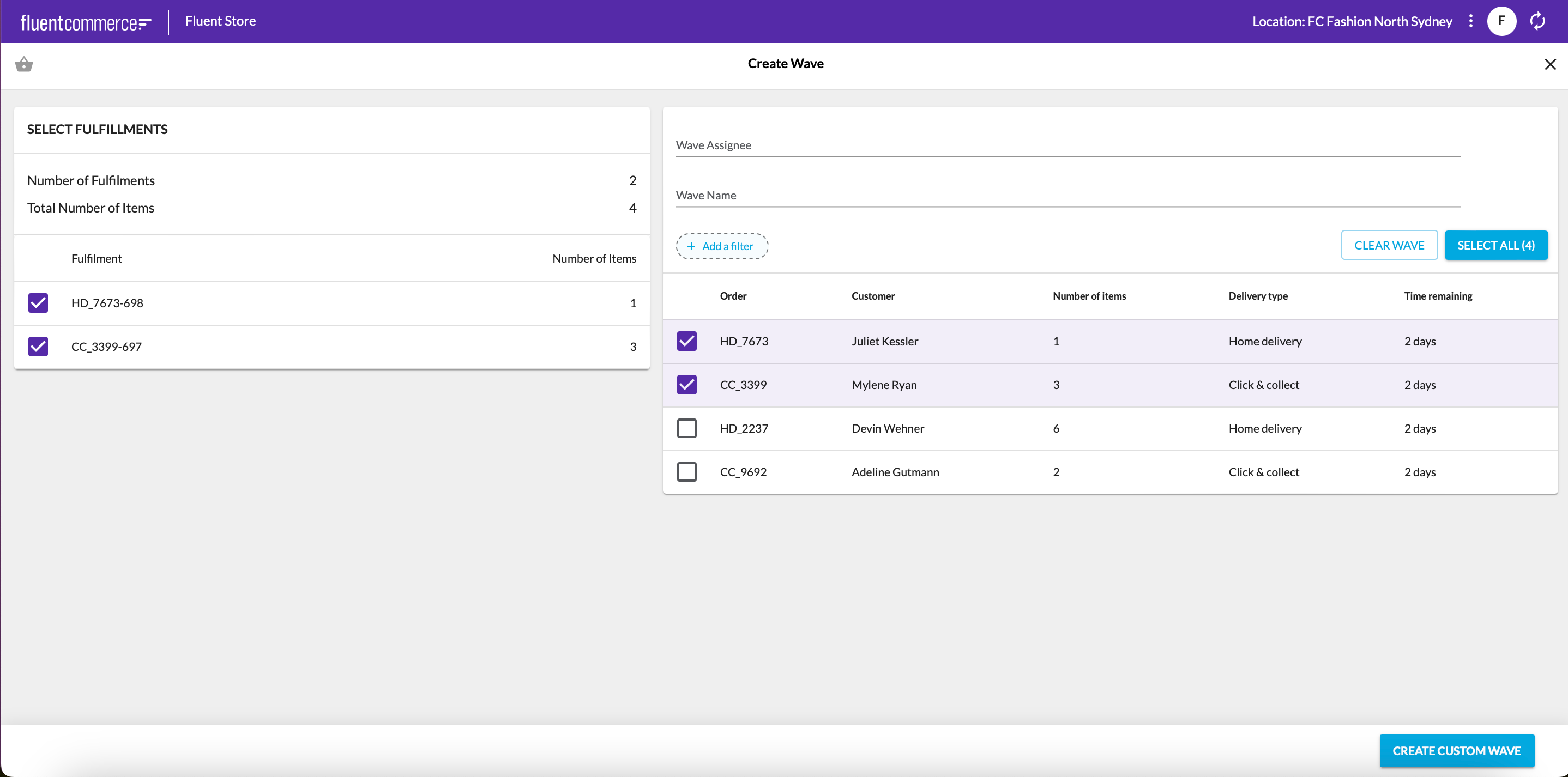Click the vertical ellipsis menu icon
The height and width of the screenshot is (777, 1568).
pos(1471,21)
